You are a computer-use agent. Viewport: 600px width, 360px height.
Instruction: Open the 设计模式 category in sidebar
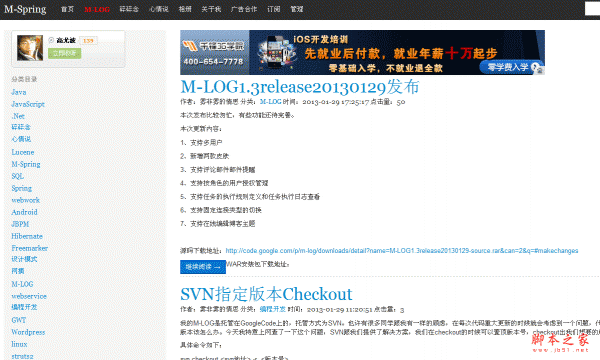coord(24,259)
